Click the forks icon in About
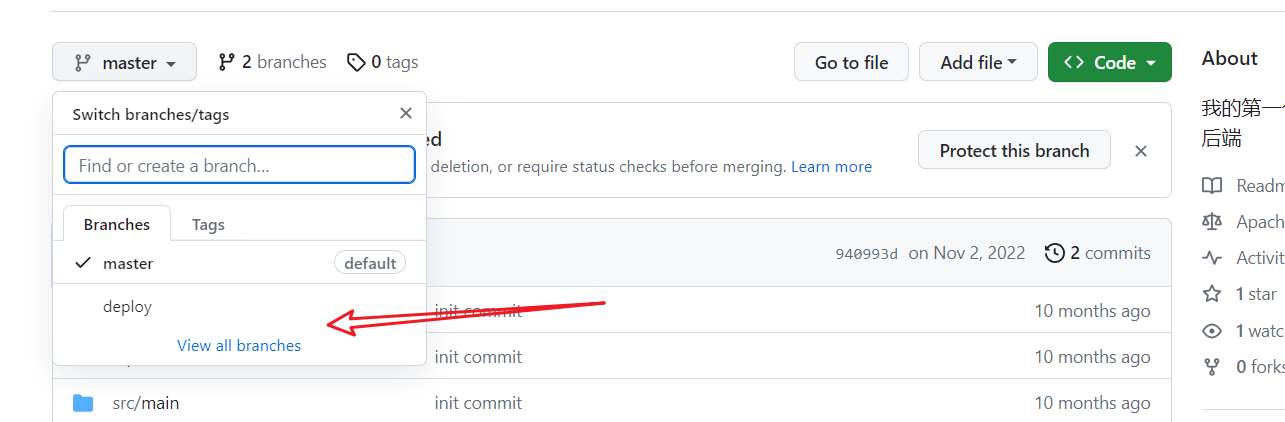Image resolution: width=1285 pixels, height=422 pixels. [1212, 367]
